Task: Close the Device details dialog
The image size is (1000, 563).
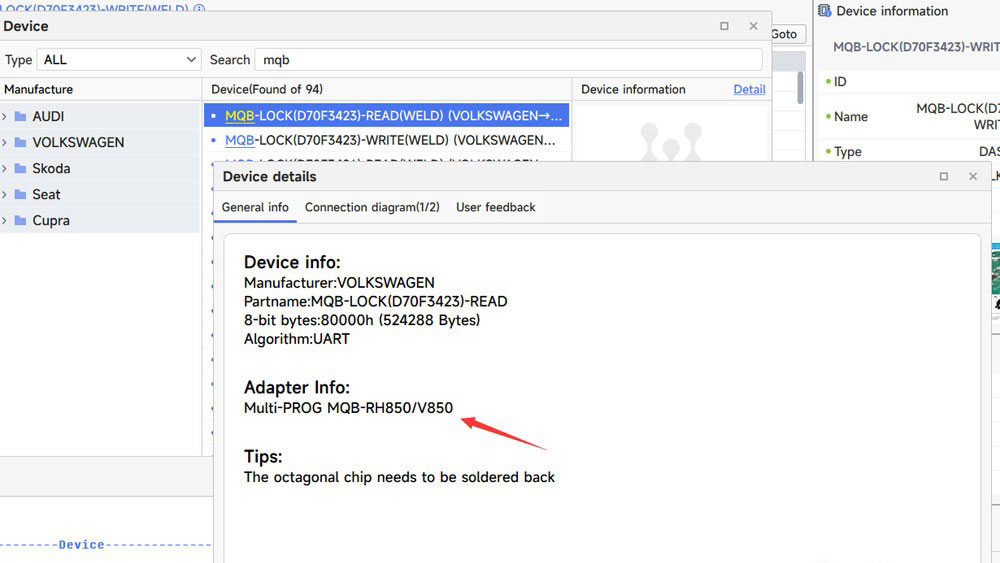Action: pos(973,176)
